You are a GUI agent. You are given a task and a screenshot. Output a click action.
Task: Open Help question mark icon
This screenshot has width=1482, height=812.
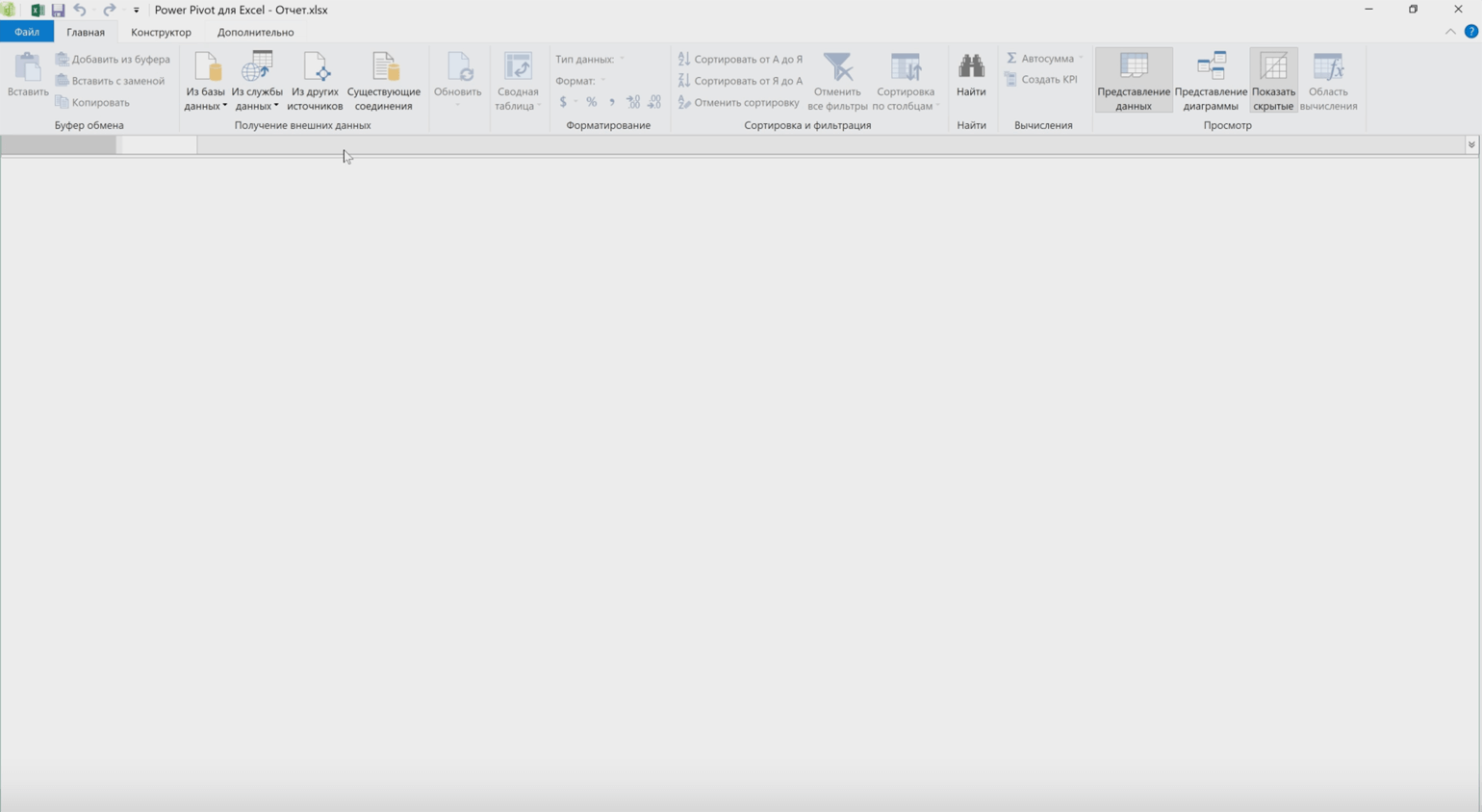[1471, 32]
